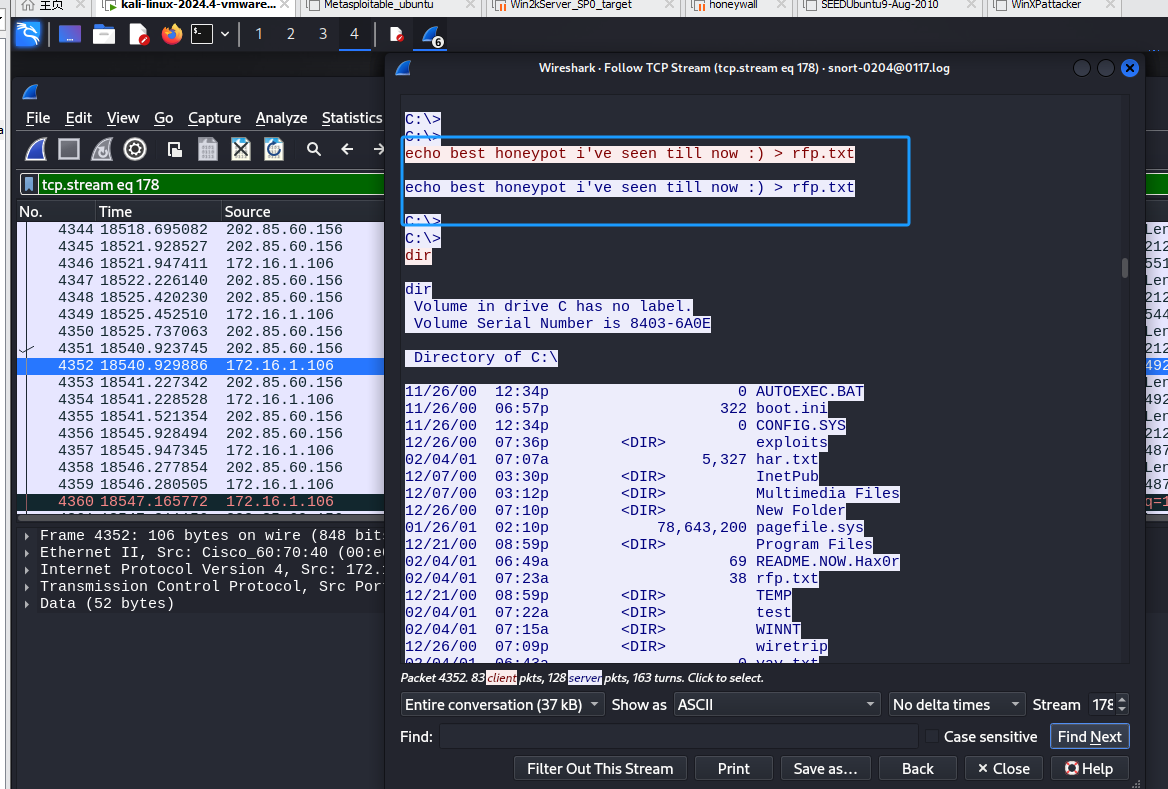Sort packets by the No. column

(x=56, y=212)
